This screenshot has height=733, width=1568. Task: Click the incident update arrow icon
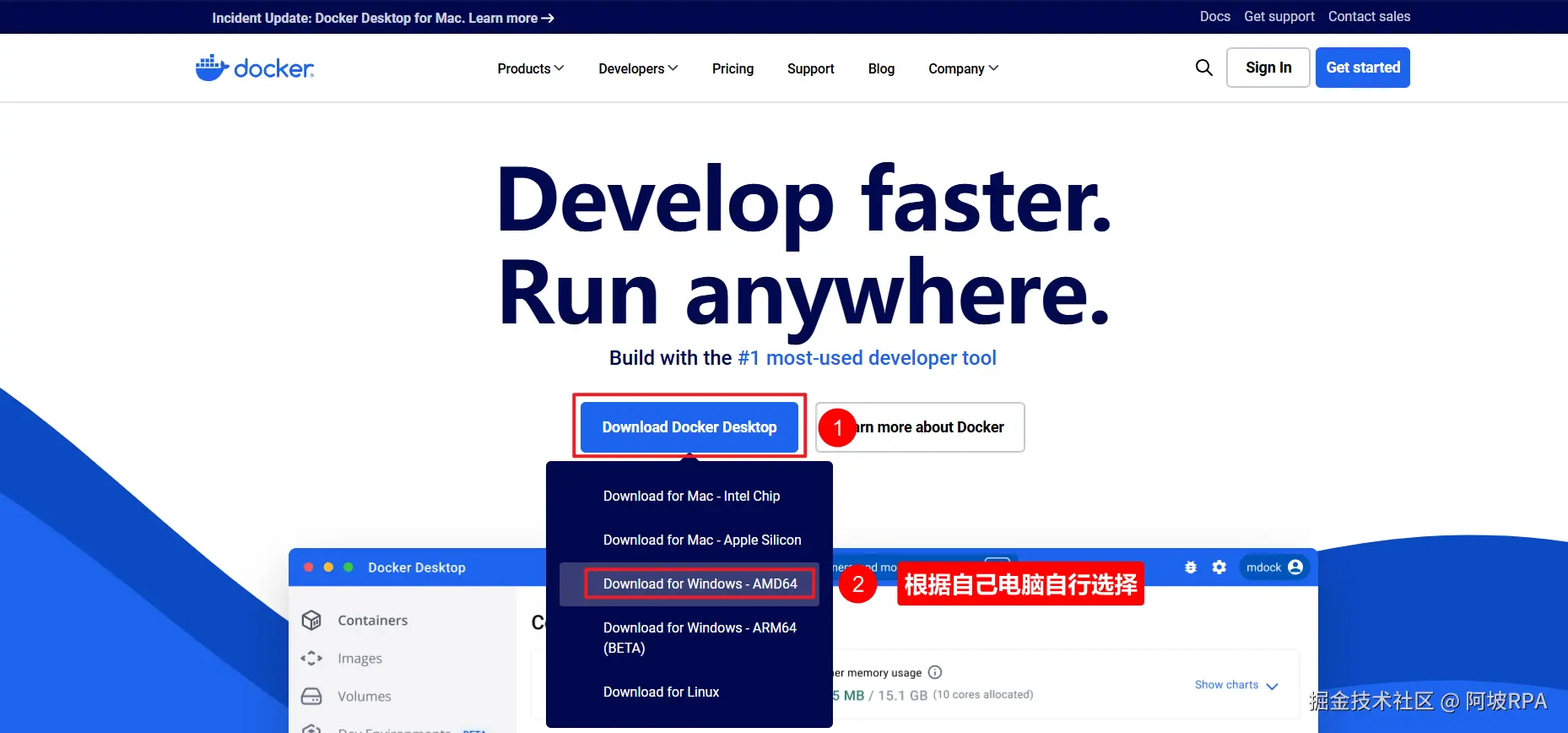pos(548,18)
